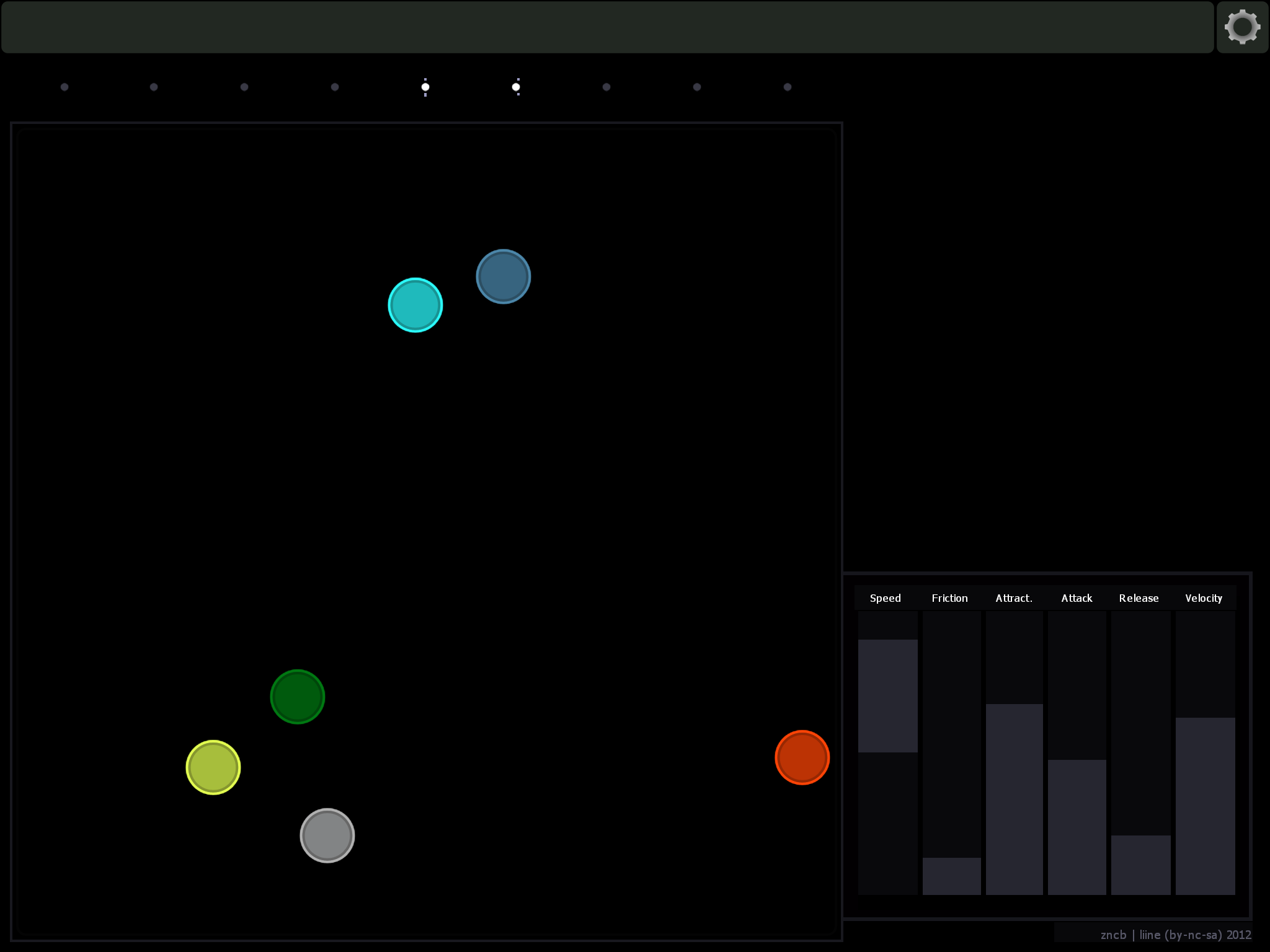Click the Release label
1270x952 pixels.
(x=1139, y=598)
